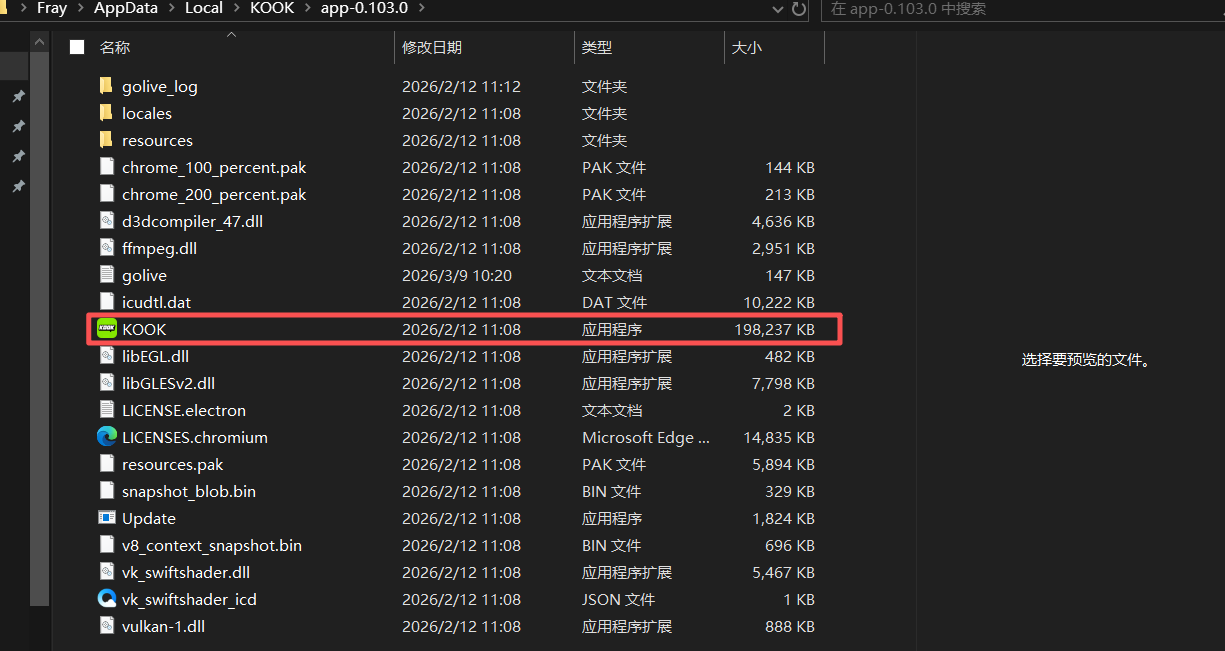
Task: Click the chrome_100_percent.pak file icon
Action: [107, 167]
